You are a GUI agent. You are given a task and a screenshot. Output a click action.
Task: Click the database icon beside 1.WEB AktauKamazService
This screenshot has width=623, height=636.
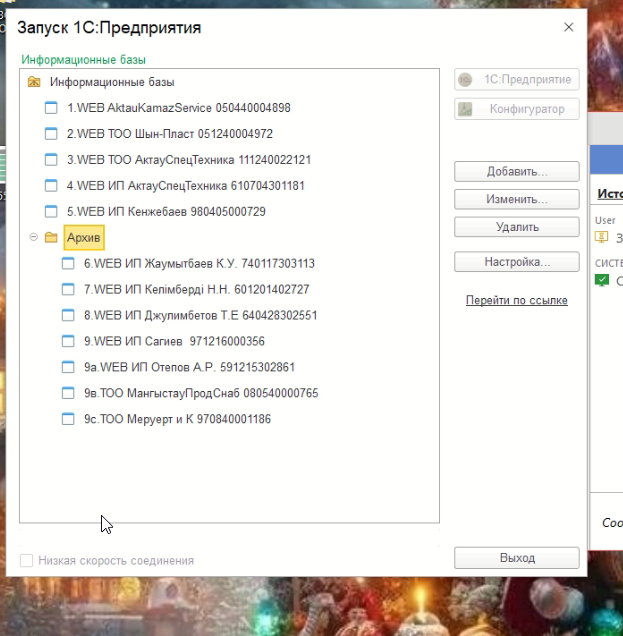tap(51, 108)
